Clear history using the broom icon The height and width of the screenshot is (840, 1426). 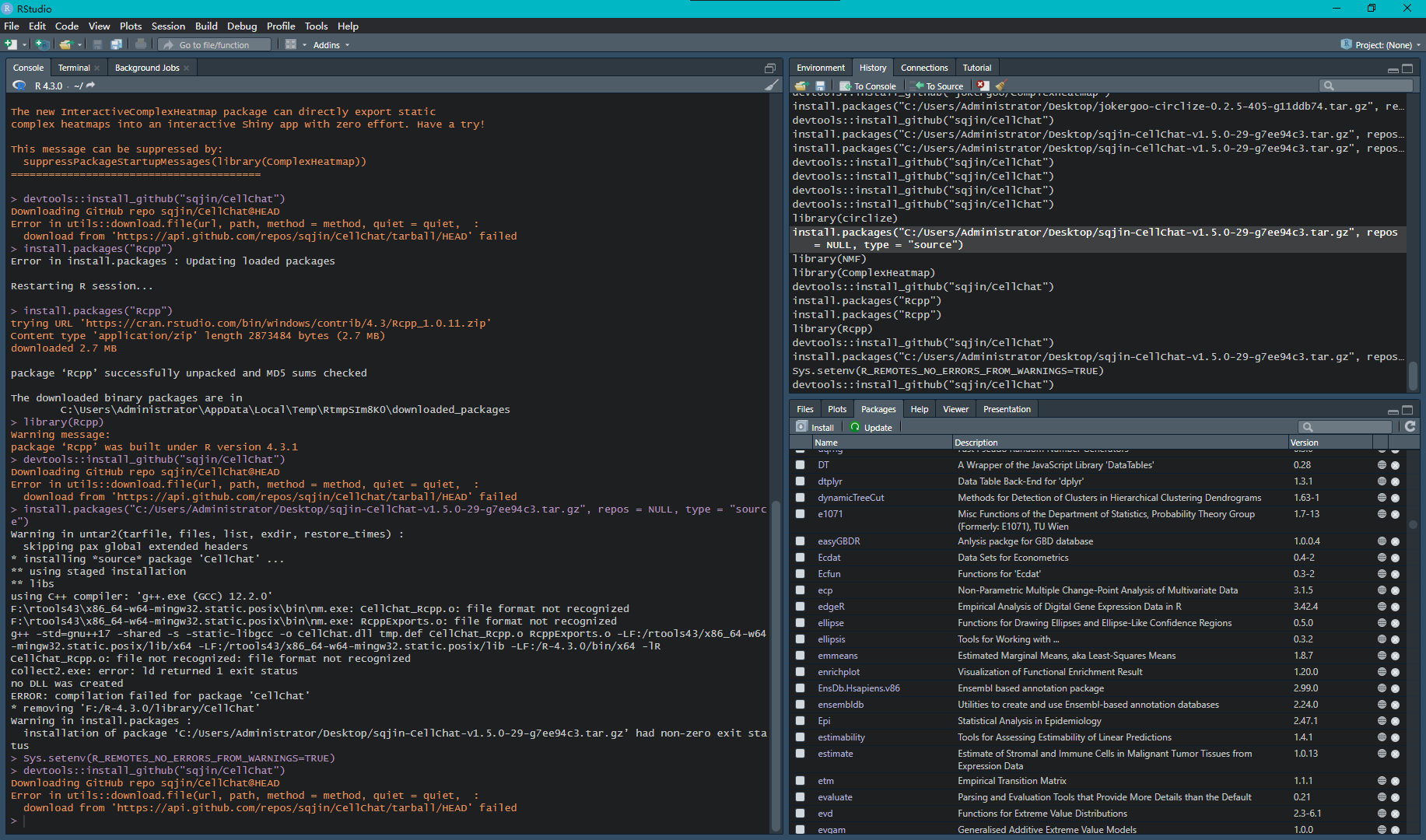[1000, 86]
